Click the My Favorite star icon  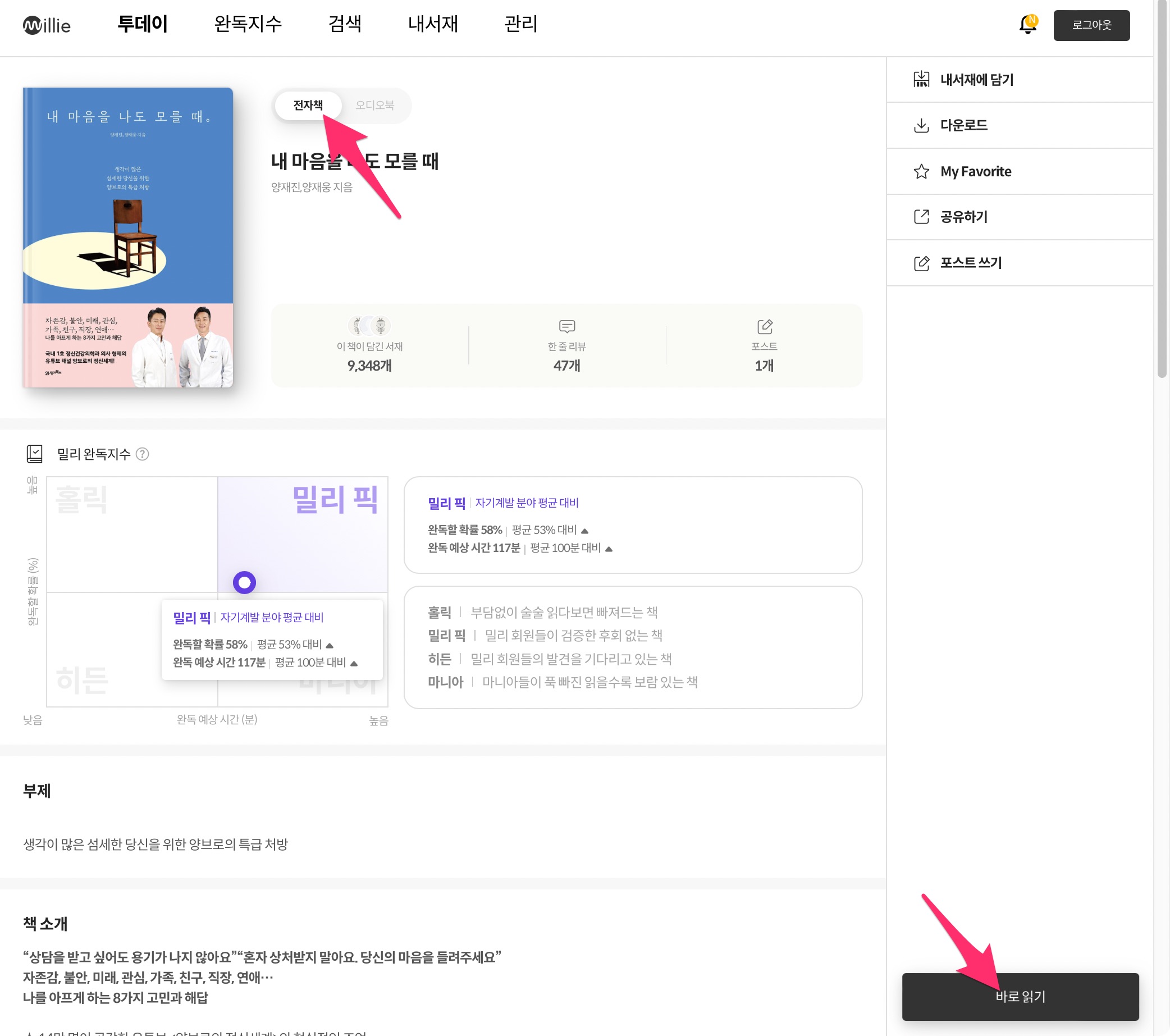pyautogui.click(x=921, y=171)
